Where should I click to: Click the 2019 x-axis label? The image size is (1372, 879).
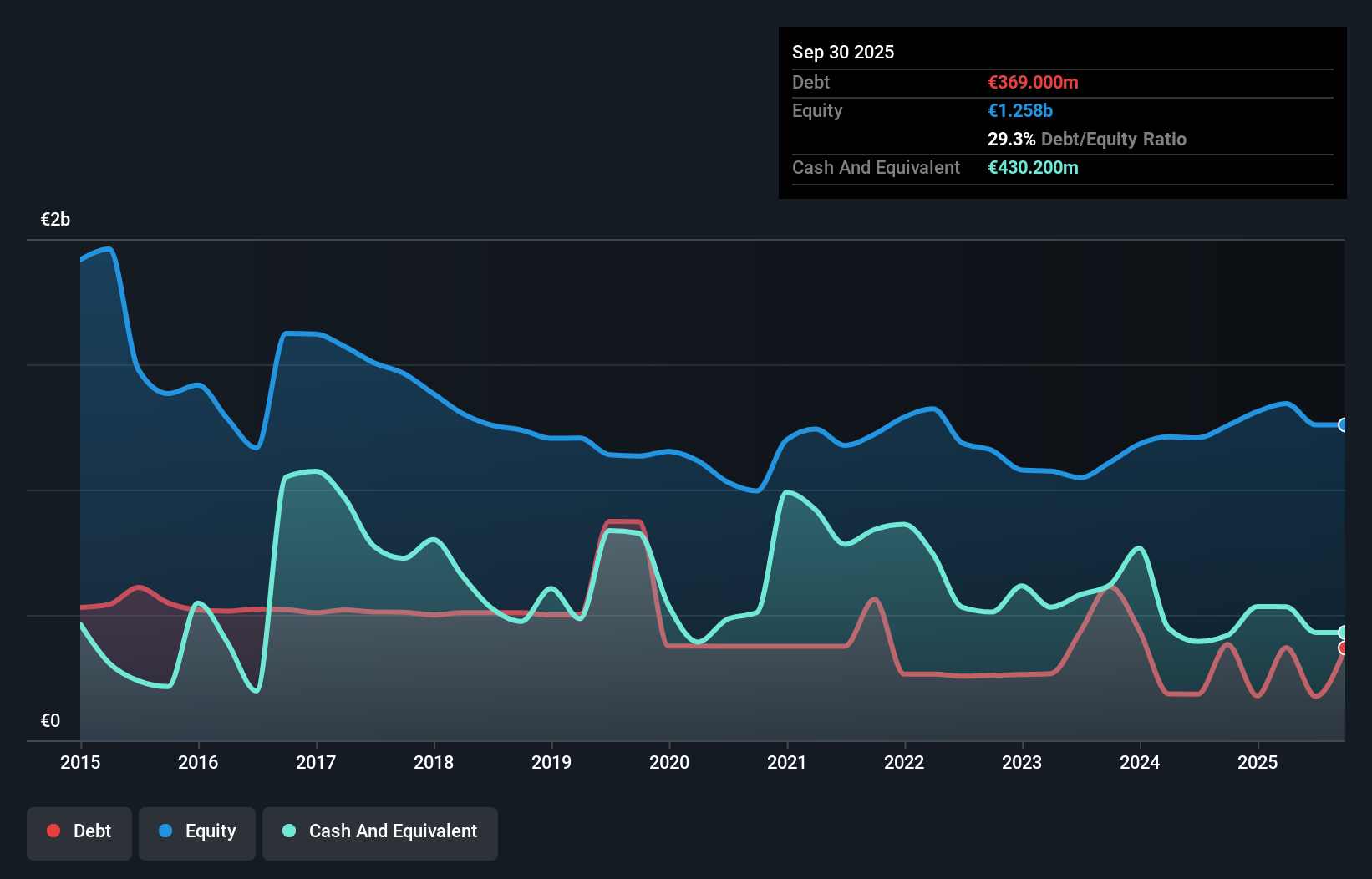pyautogui.click(x=551, y=762)
